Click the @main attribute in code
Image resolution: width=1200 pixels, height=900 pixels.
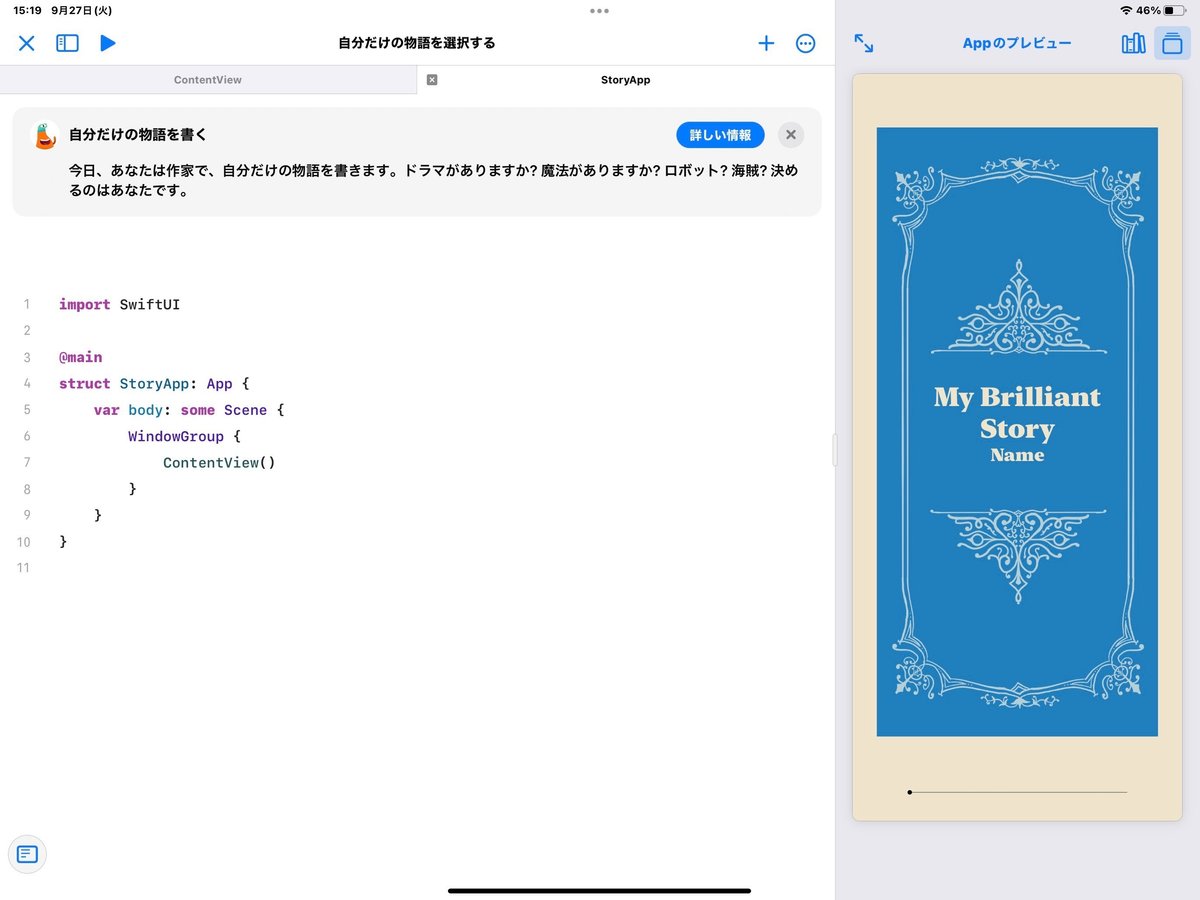click(80, 357)
